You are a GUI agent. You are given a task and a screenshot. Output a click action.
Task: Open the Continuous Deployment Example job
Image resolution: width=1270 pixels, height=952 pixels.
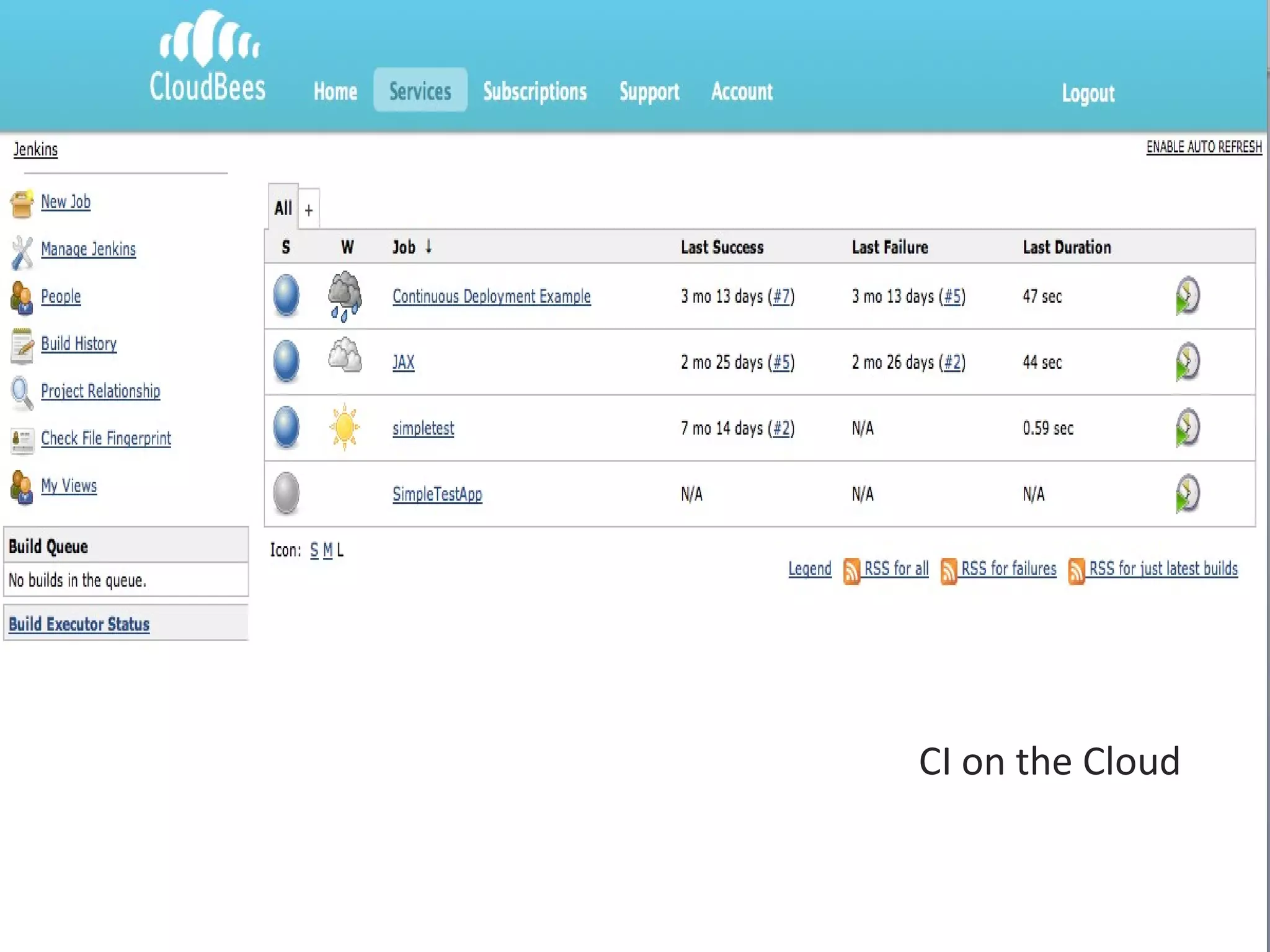coord(492,296)
